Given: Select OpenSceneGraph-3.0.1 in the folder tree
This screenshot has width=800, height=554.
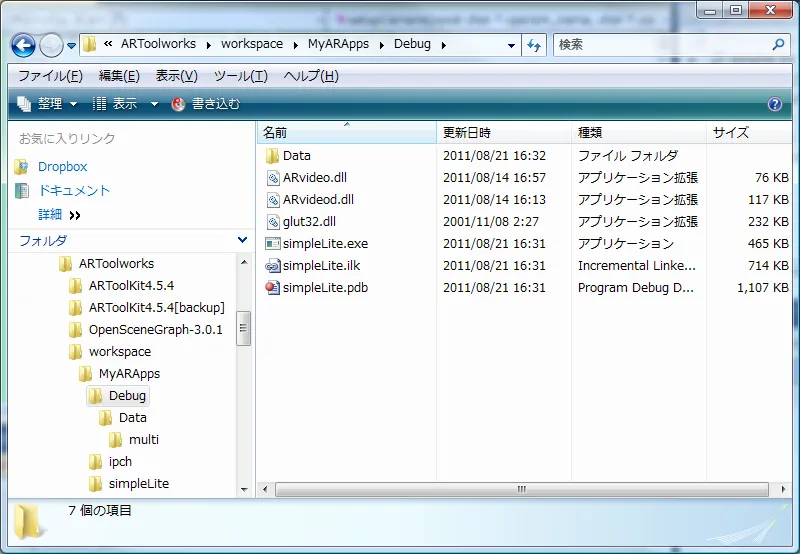Looking at the screenshot, I should pyautogui.click(x=156, y=330).
